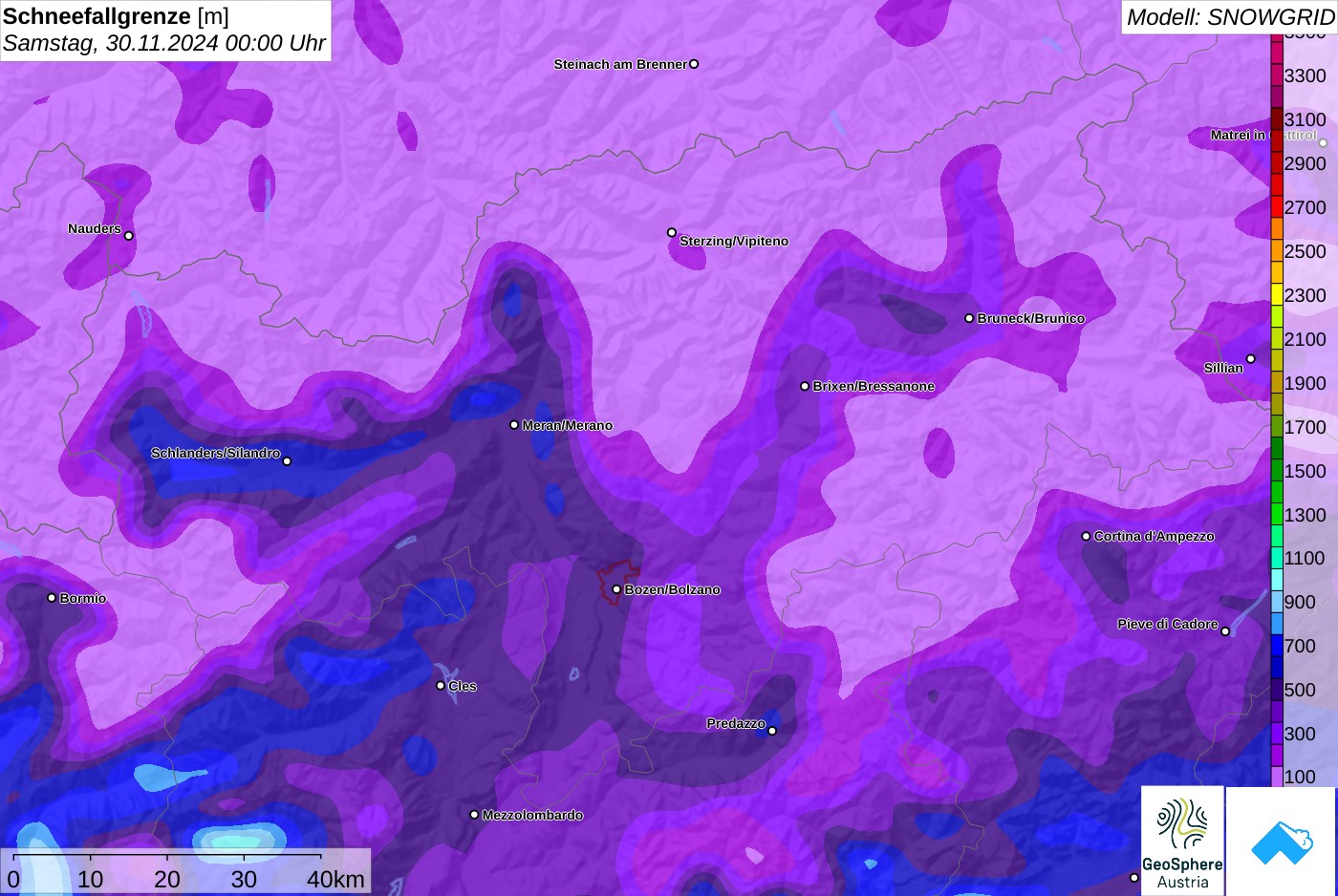Click the Predazzo marker dot
Screen dimensions: 1338x896
pos(772,731)
